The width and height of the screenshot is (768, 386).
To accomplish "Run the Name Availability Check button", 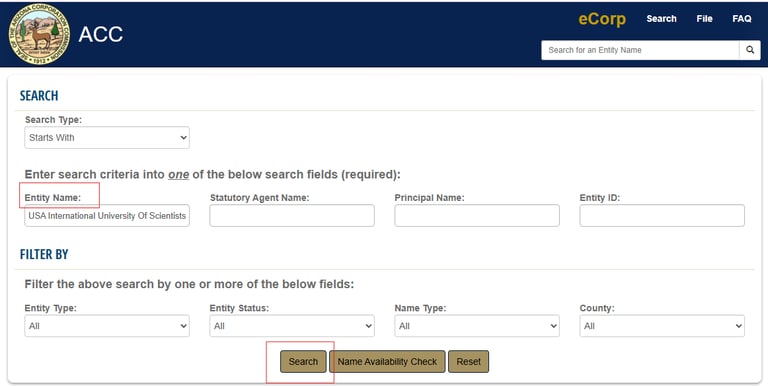I will [387, 362].
